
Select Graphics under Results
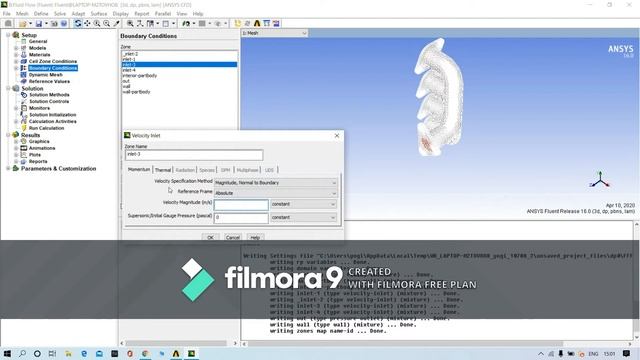(x=39, y=141)
